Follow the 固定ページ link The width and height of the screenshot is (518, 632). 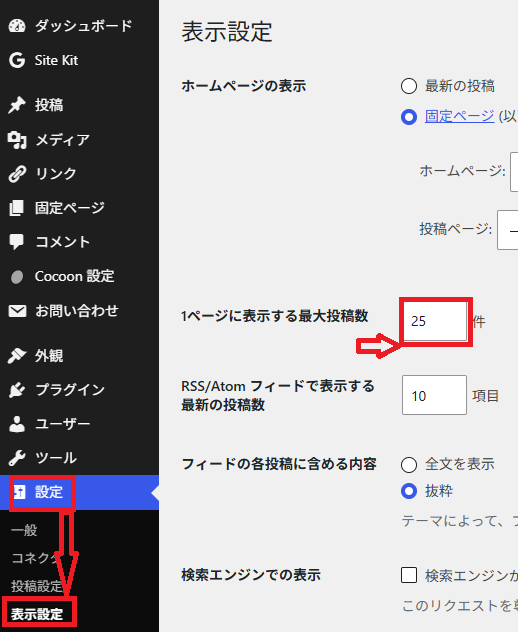pyautogui.click(x=460, y=117)
